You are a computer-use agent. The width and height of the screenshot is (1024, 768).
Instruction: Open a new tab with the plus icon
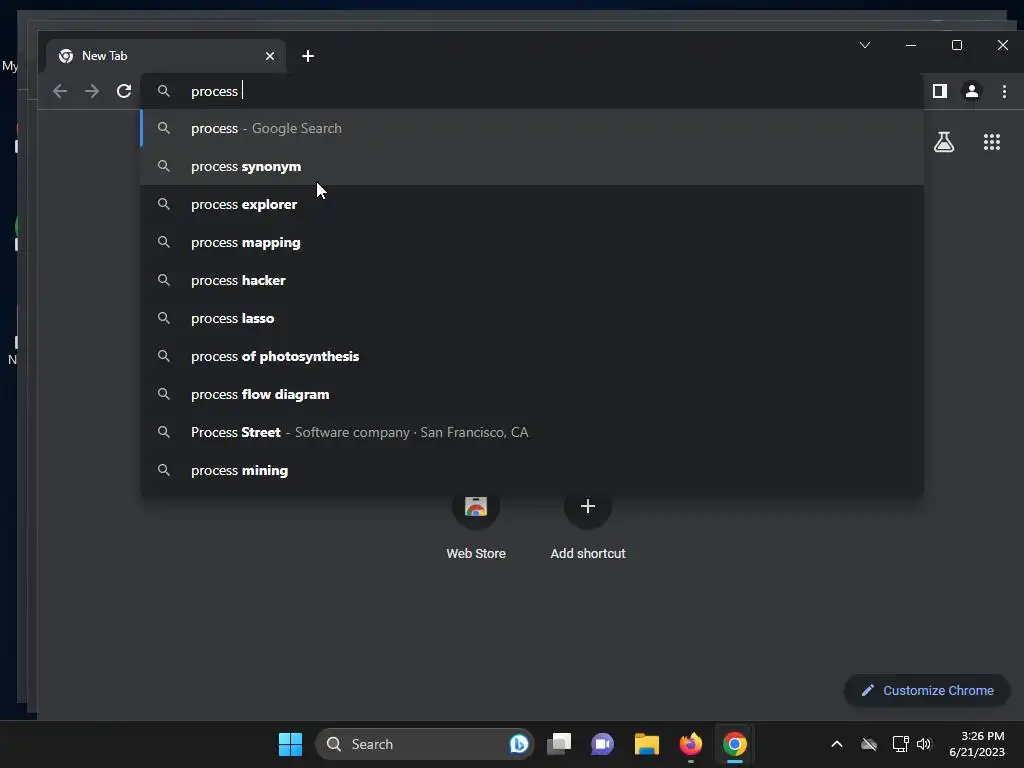pyautogui.click(x=308, y=56)
